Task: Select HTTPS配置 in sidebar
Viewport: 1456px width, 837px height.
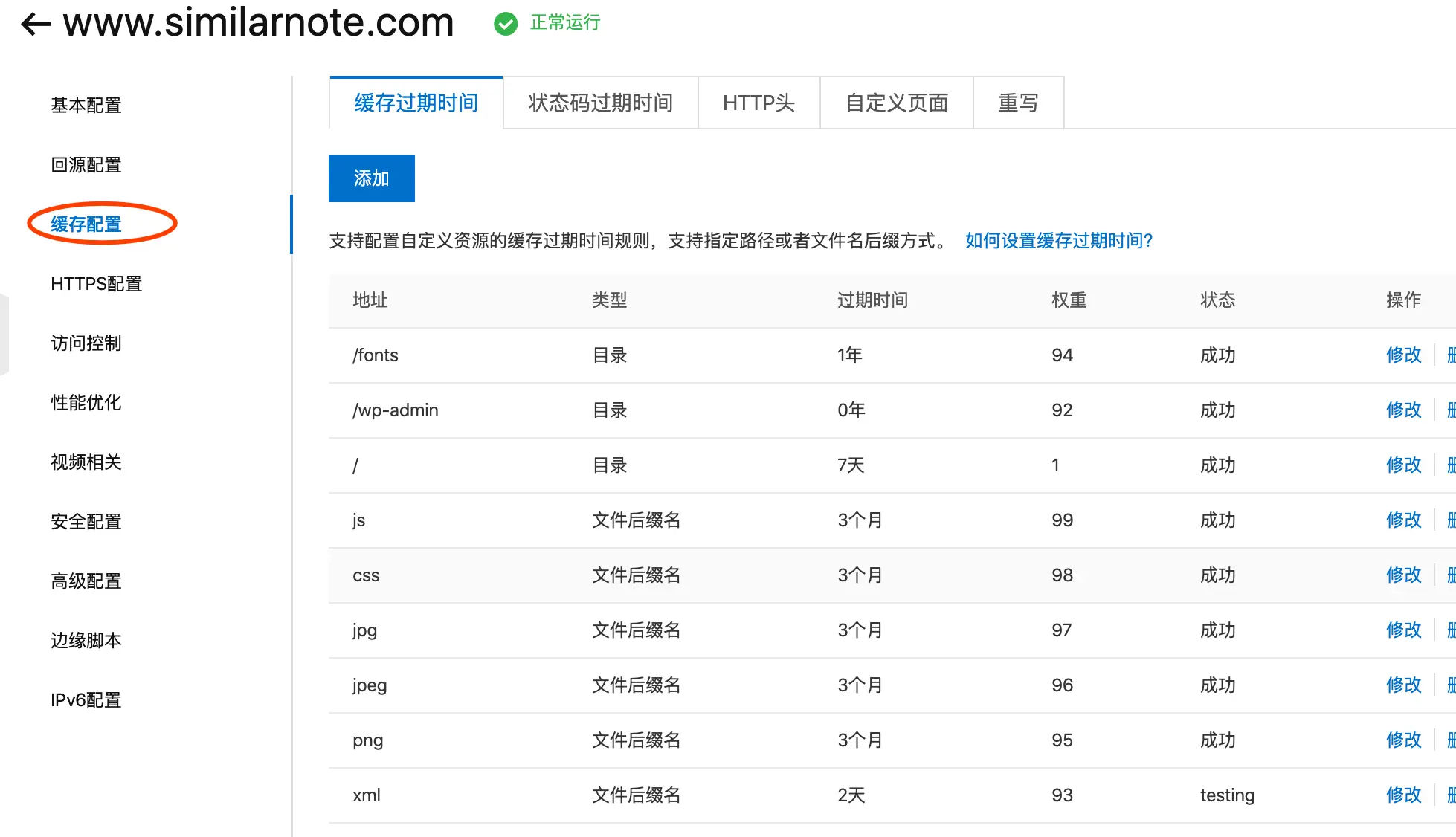Action: (96, 284)
